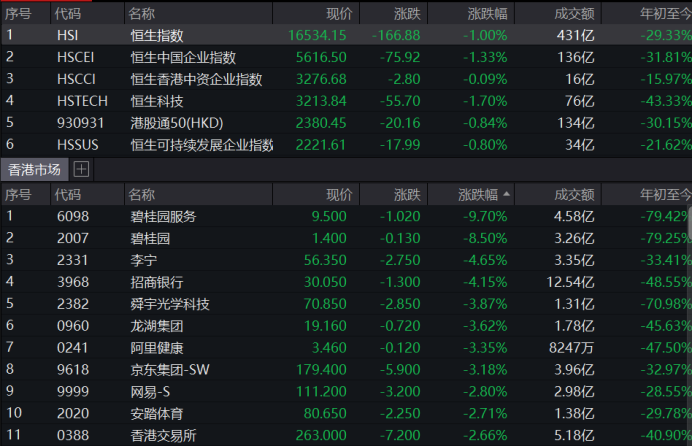The image size is (692, 446).
Task: Click the 930931 code cell
Action: pos(80,123)
